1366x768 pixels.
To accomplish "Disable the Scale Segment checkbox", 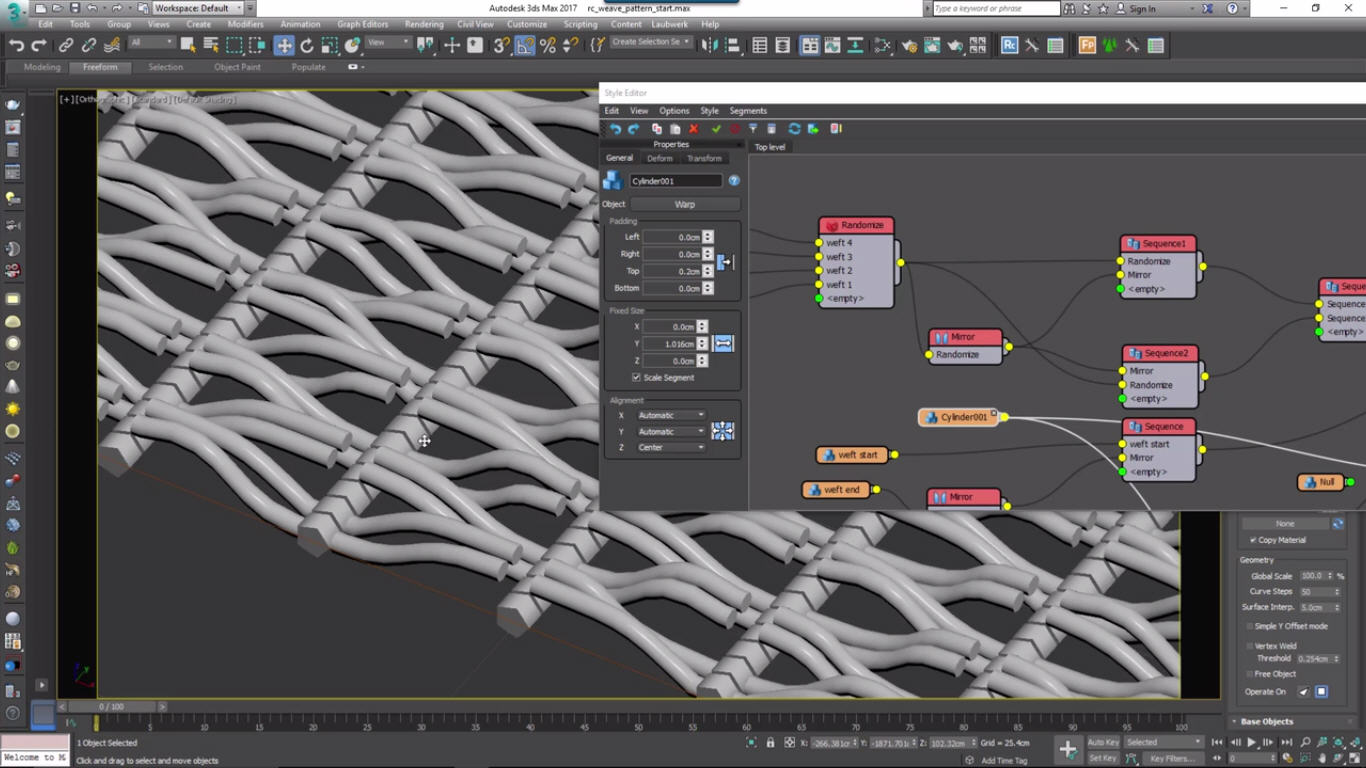I will 638,377.
